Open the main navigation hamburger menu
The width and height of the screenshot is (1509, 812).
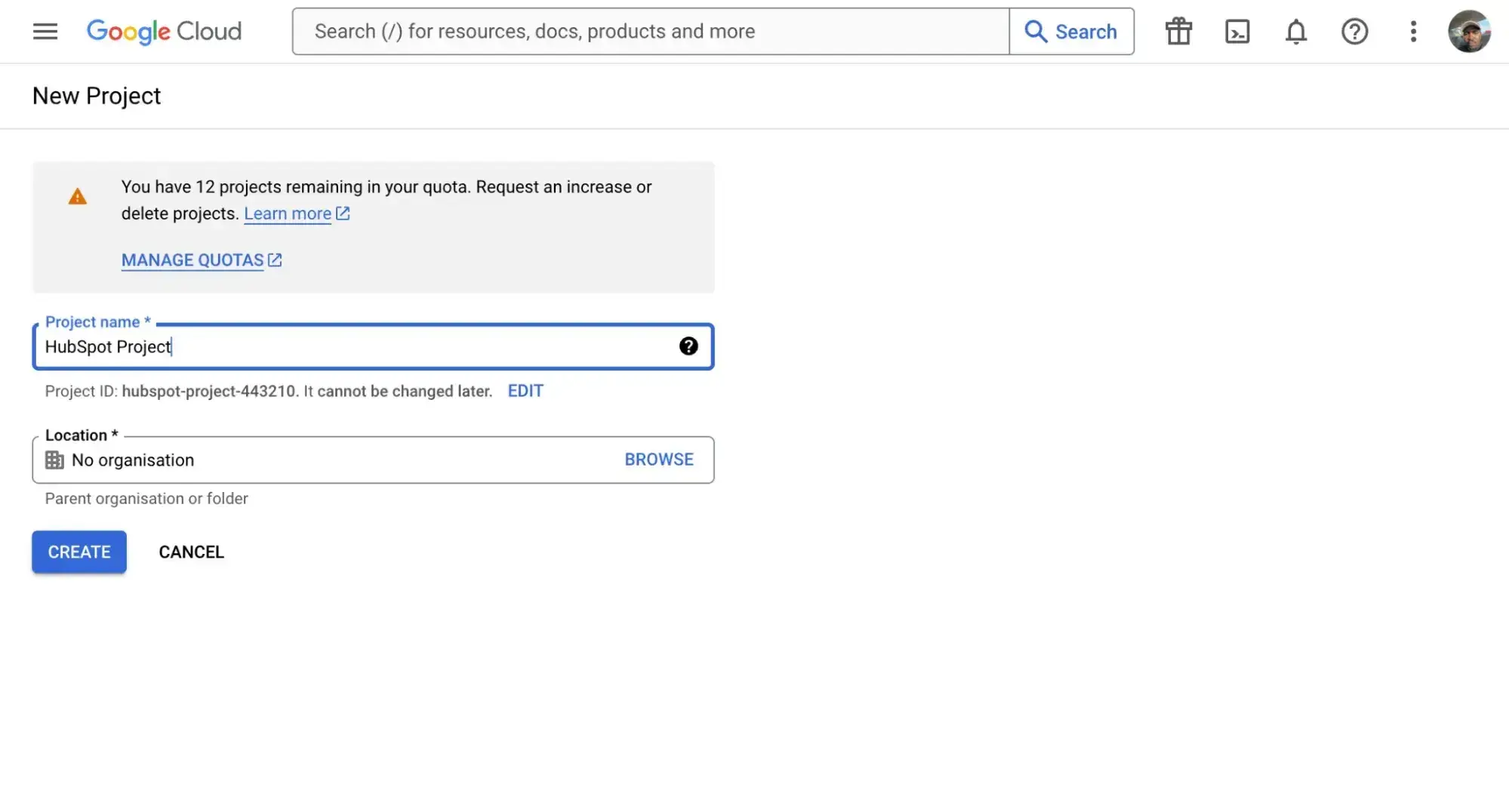pyautogui.click(x=45, y=32)
